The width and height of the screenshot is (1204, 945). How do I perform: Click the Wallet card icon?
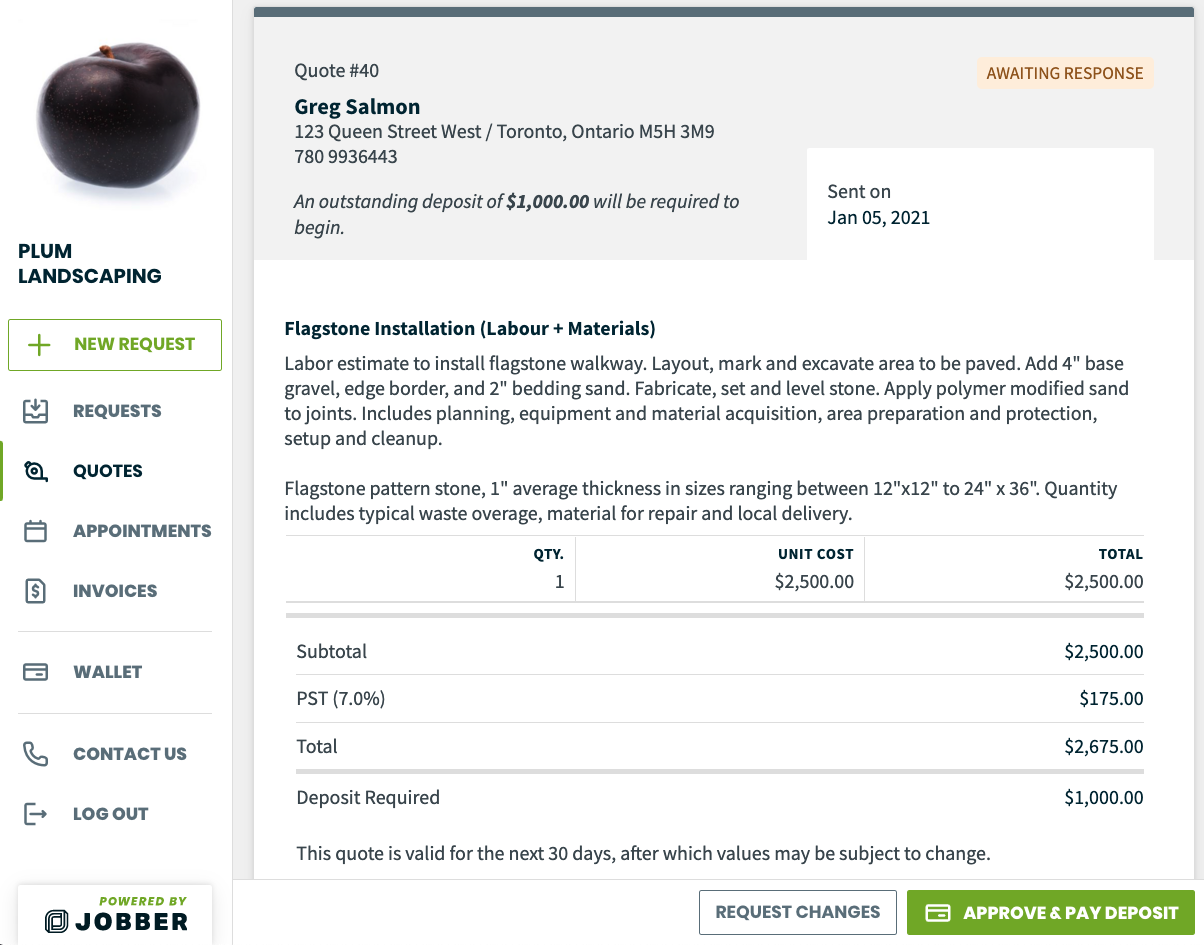tap(36, 672)
